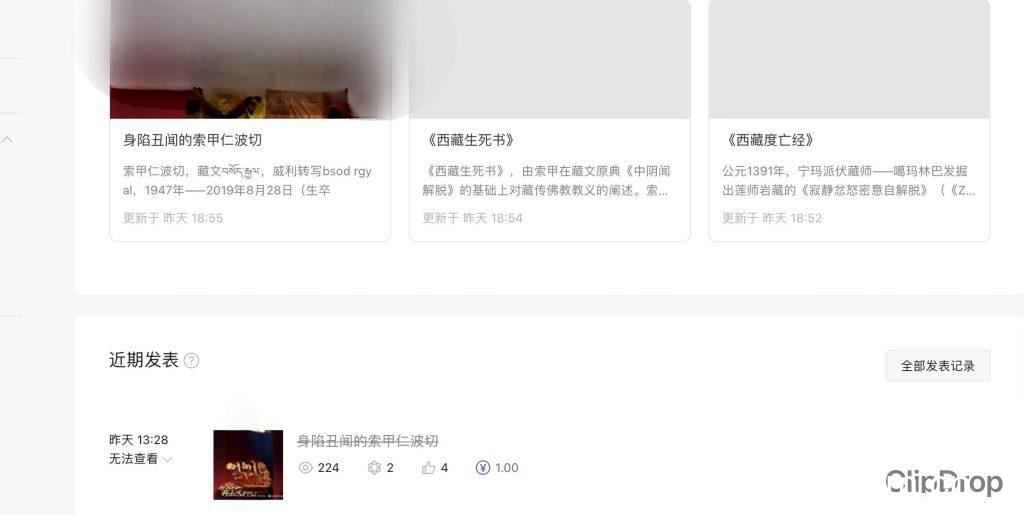Viewport: 1024px width, 515px height.
Task: Open 全部发表记录 button
Action: [x=938, y=366]
